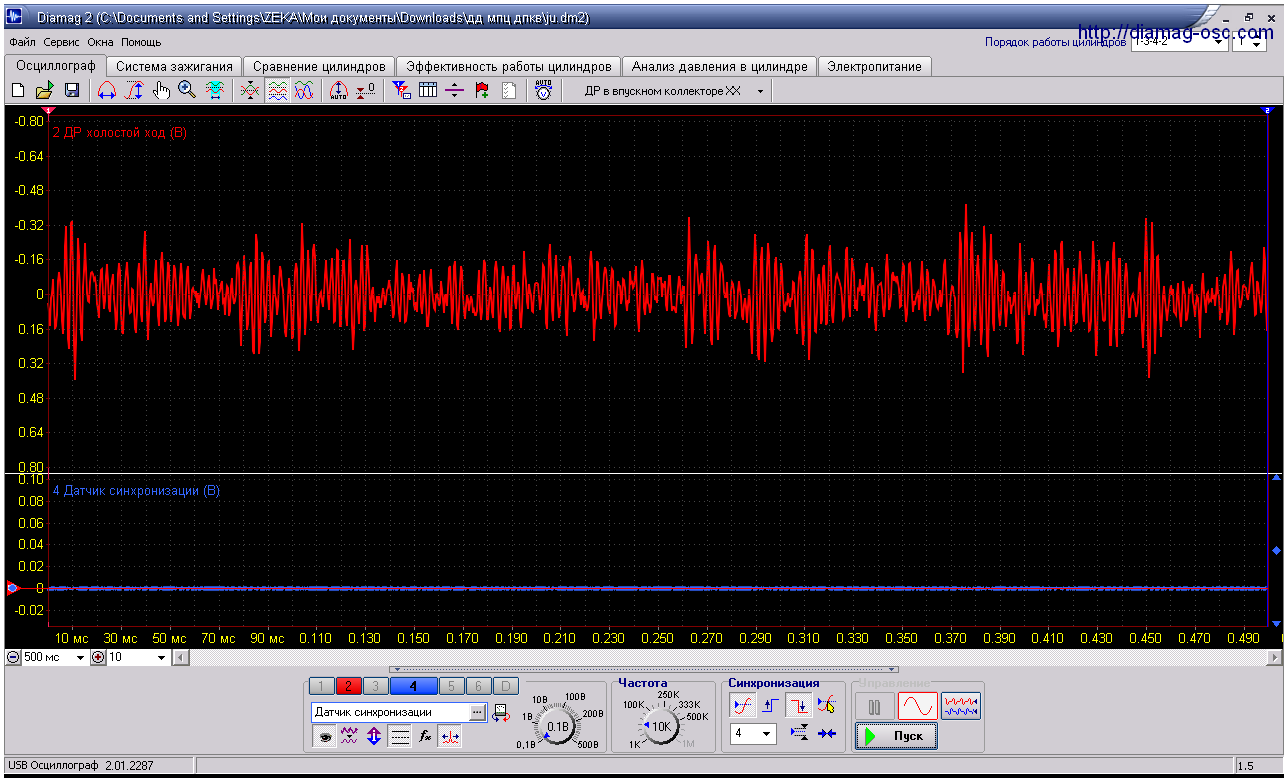1288x778 pixels.
Task: Click the auto settings timer icon
Action: tap(543, 91)
